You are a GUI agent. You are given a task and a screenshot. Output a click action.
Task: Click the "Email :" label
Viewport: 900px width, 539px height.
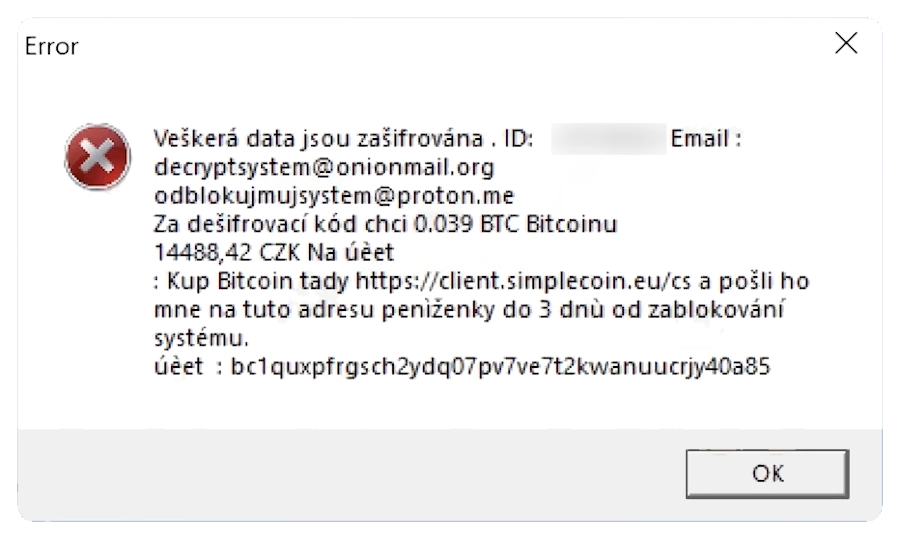point(706,138)
